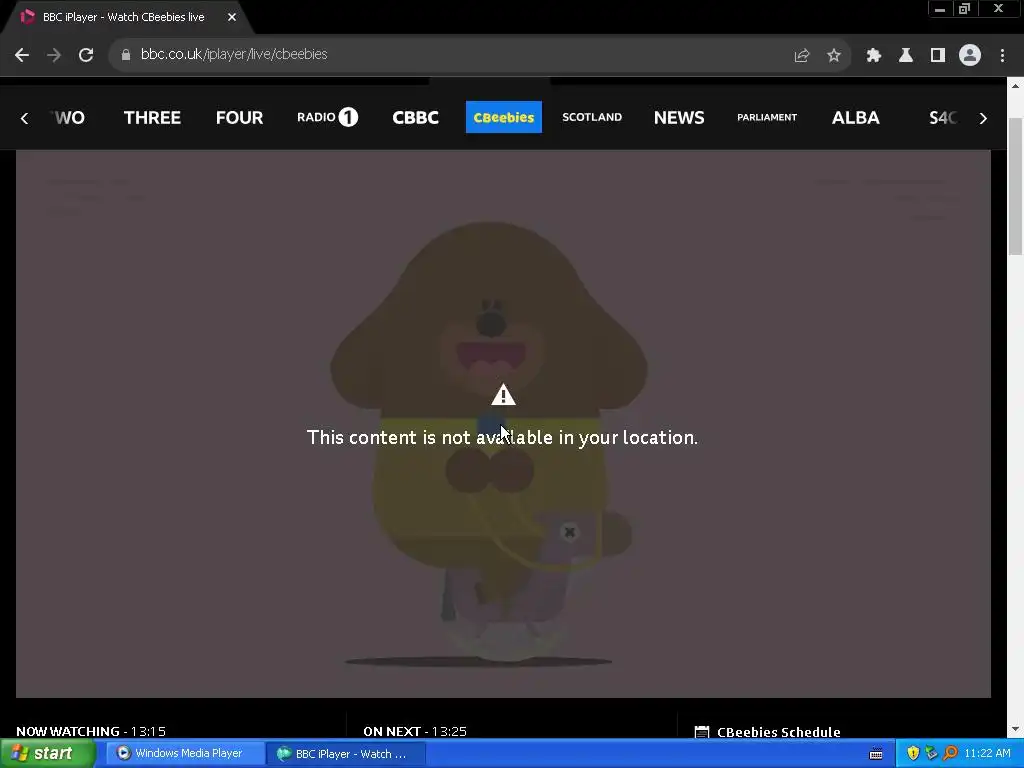
Task: Close the BBC iPlayer browser tab
Action: pyautogui.click(x=232, y=17)
